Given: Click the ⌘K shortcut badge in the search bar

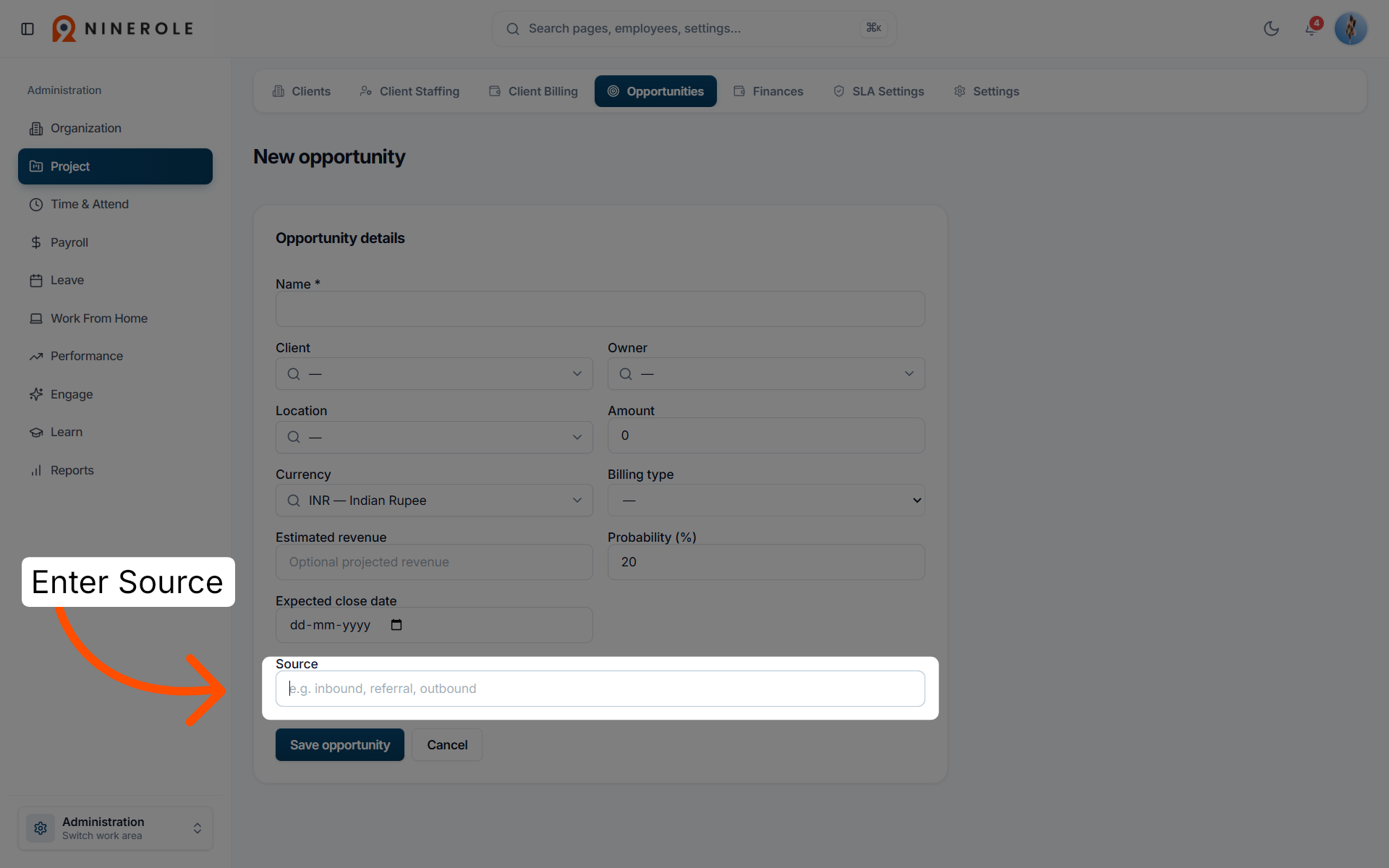Looking at the screenshot, I should (x=874, y=27).
